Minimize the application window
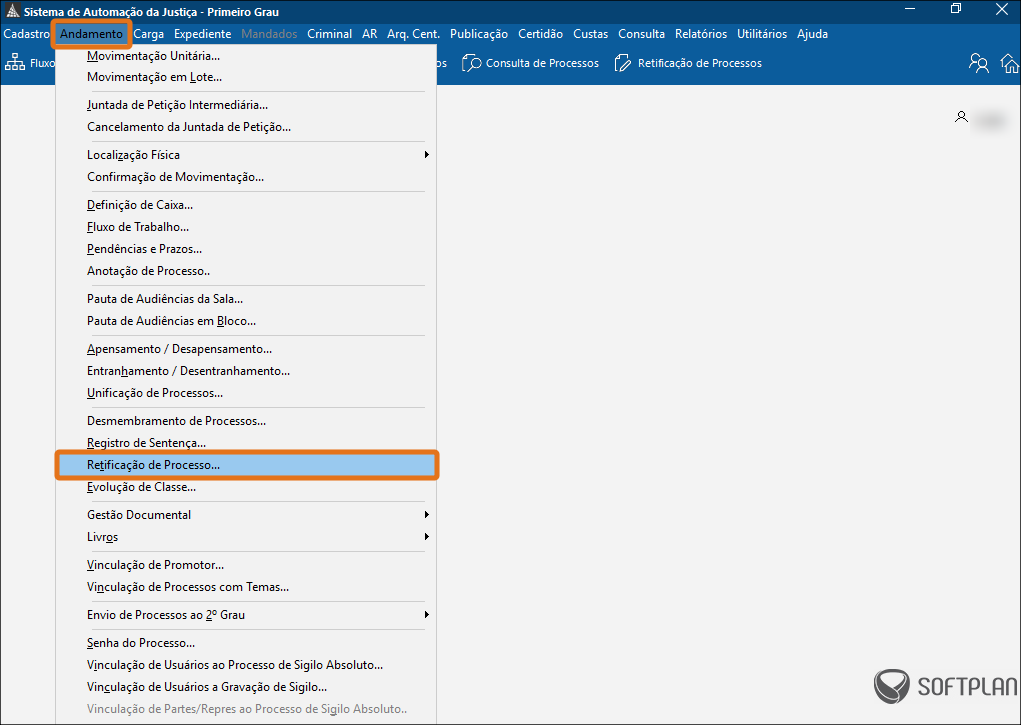Viewport: 1021px width, 725px height. pyautogui.click(x=911, y=9)
